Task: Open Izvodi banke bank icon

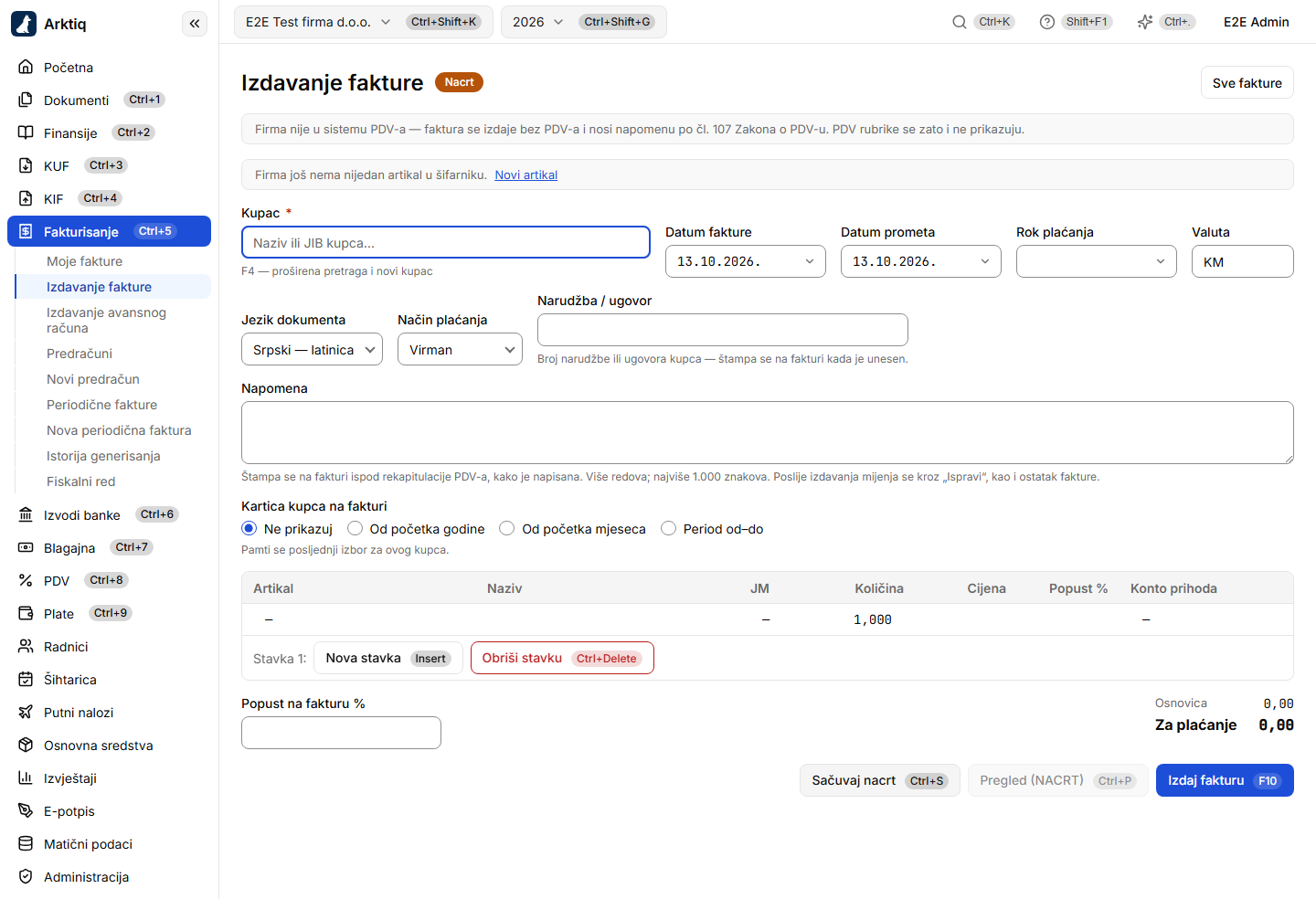Action: [x=26, y=514]
